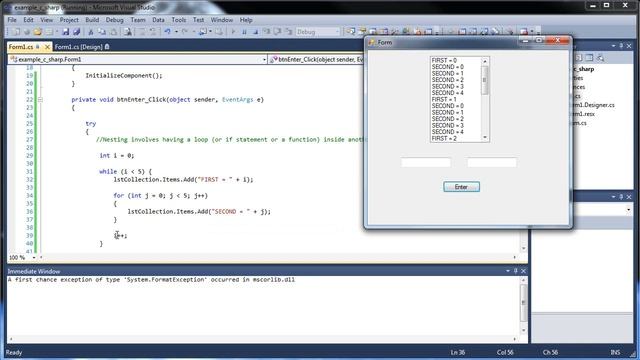
Task: Open the Edit menu
Action: 28,20
